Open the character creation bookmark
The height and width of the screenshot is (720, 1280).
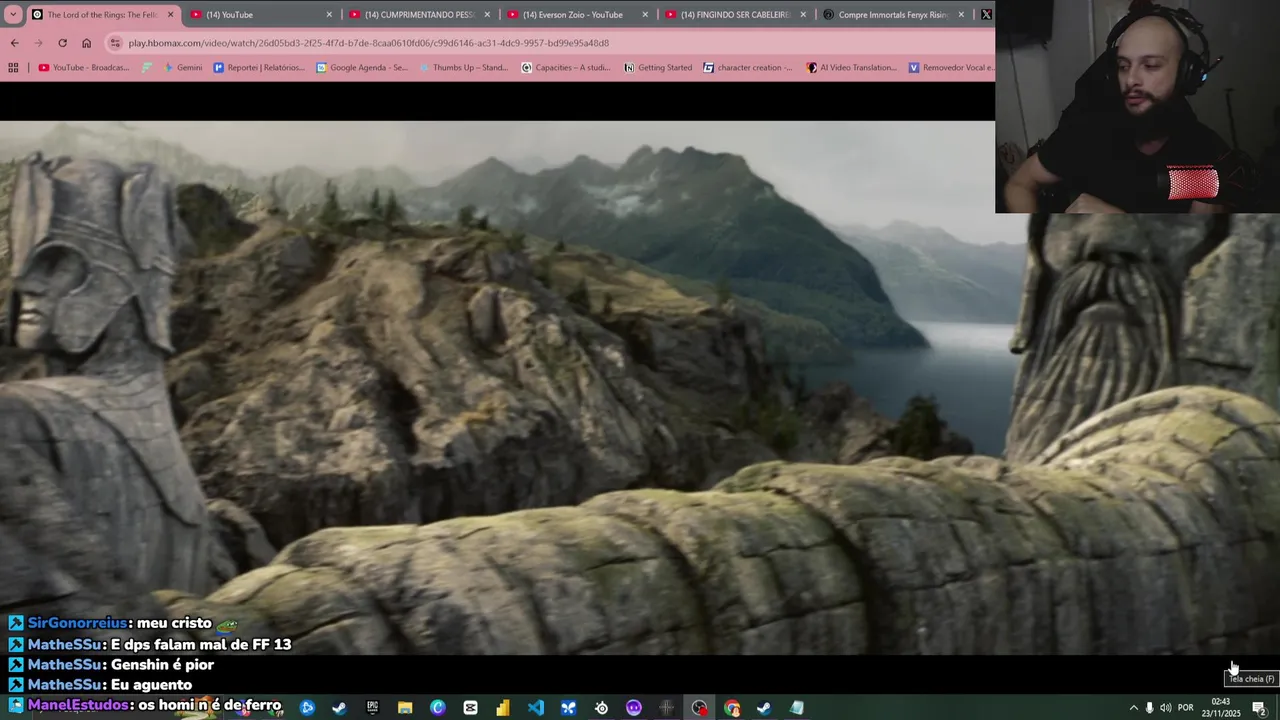748,68
